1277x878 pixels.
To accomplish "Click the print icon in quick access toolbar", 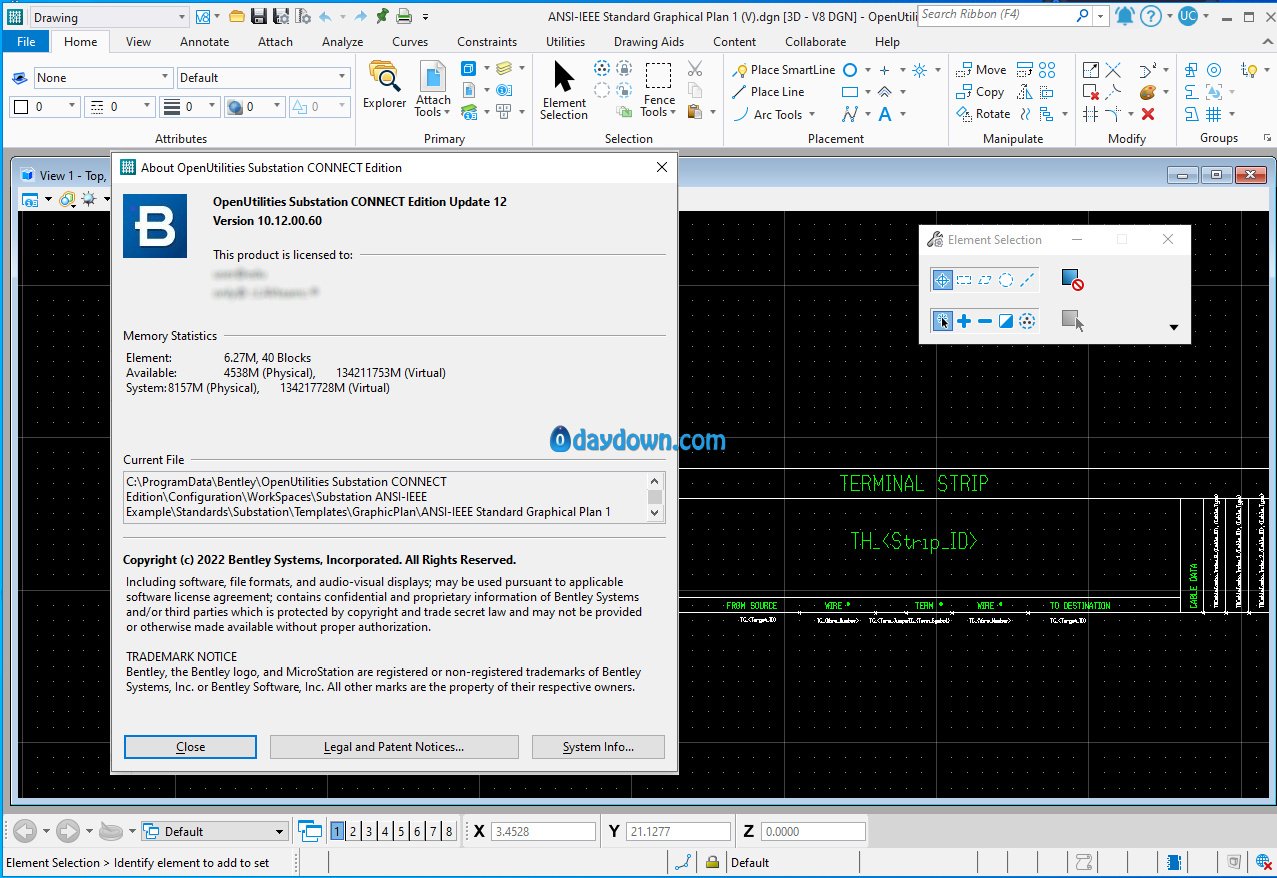I will coord(404,16).
